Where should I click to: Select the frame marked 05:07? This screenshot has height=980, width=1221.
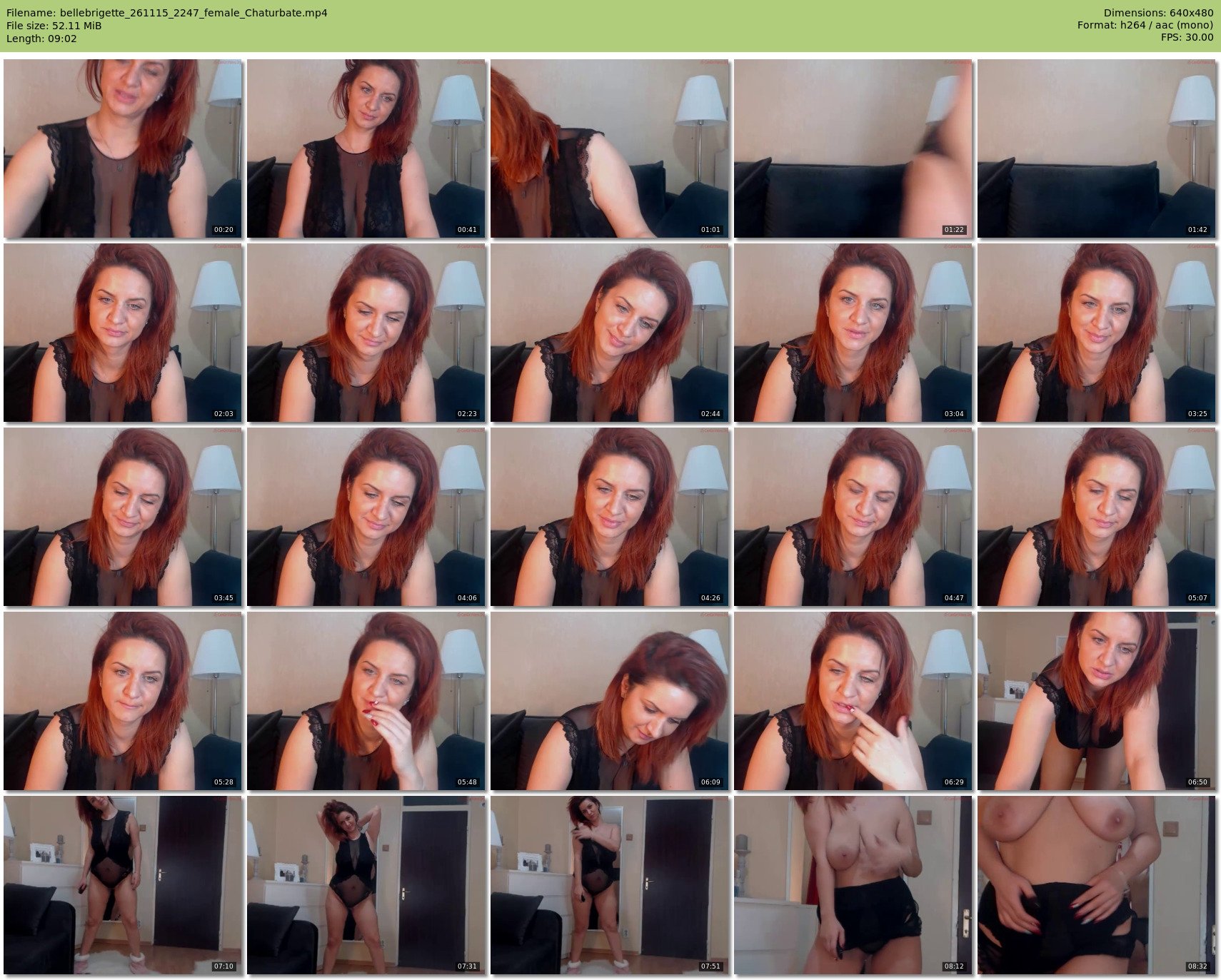click(x=1096, y=517)
